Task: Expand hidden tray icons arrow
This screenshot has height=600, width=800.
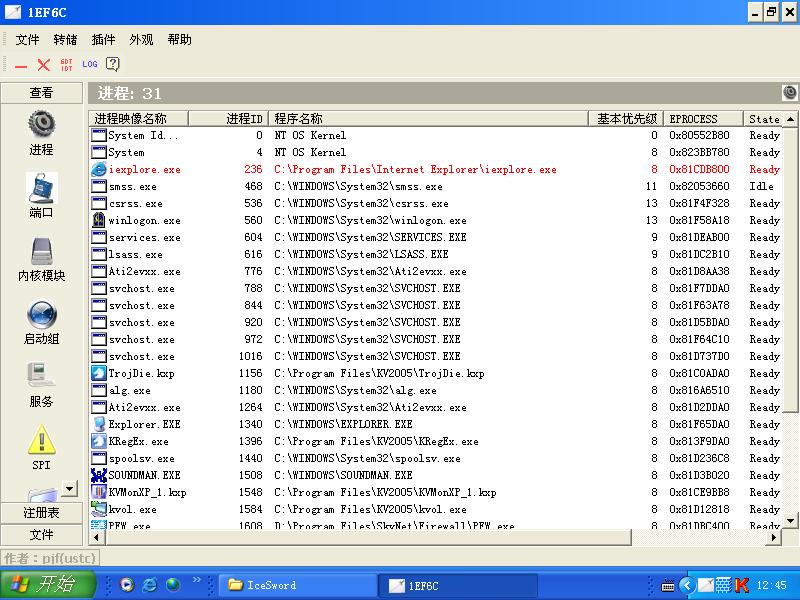Action: 687,585
